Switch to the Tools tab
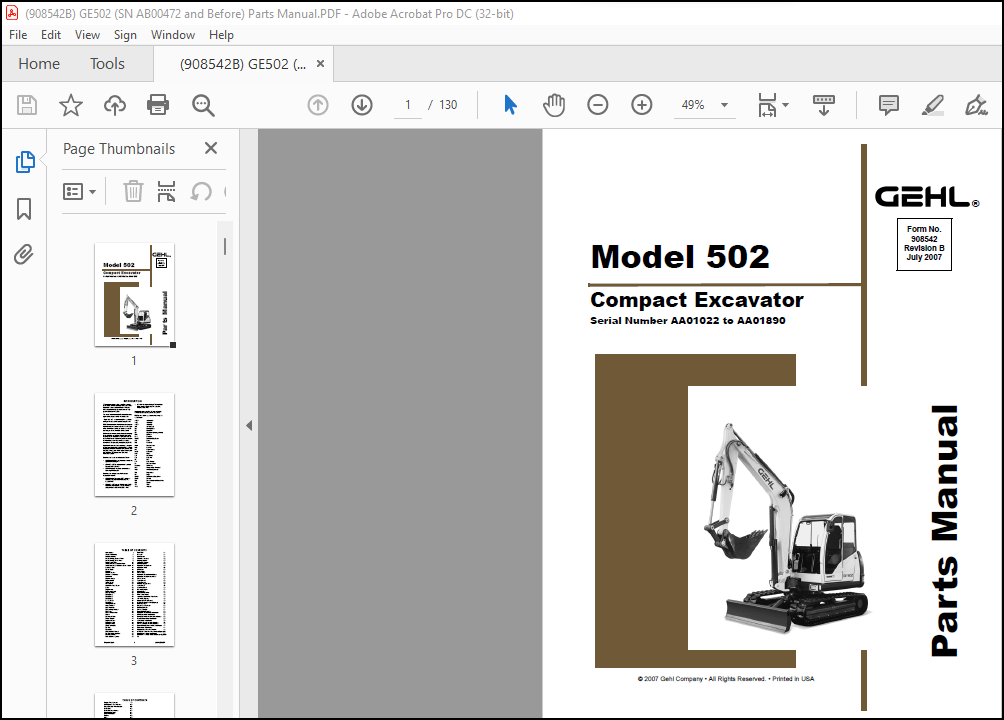The height and width of the screenshot is (720, 1004). point(107,63)
